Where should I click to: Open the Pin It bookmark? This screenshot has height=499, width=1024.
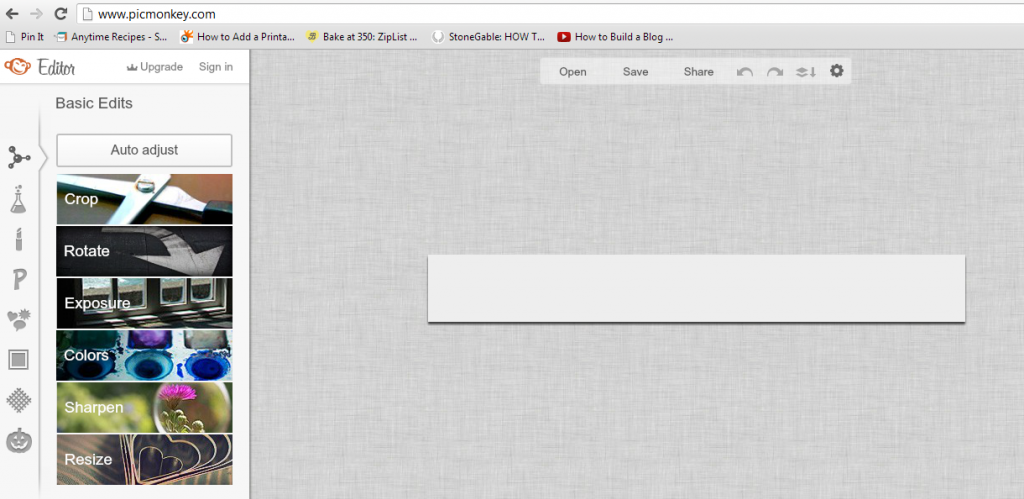25,37
